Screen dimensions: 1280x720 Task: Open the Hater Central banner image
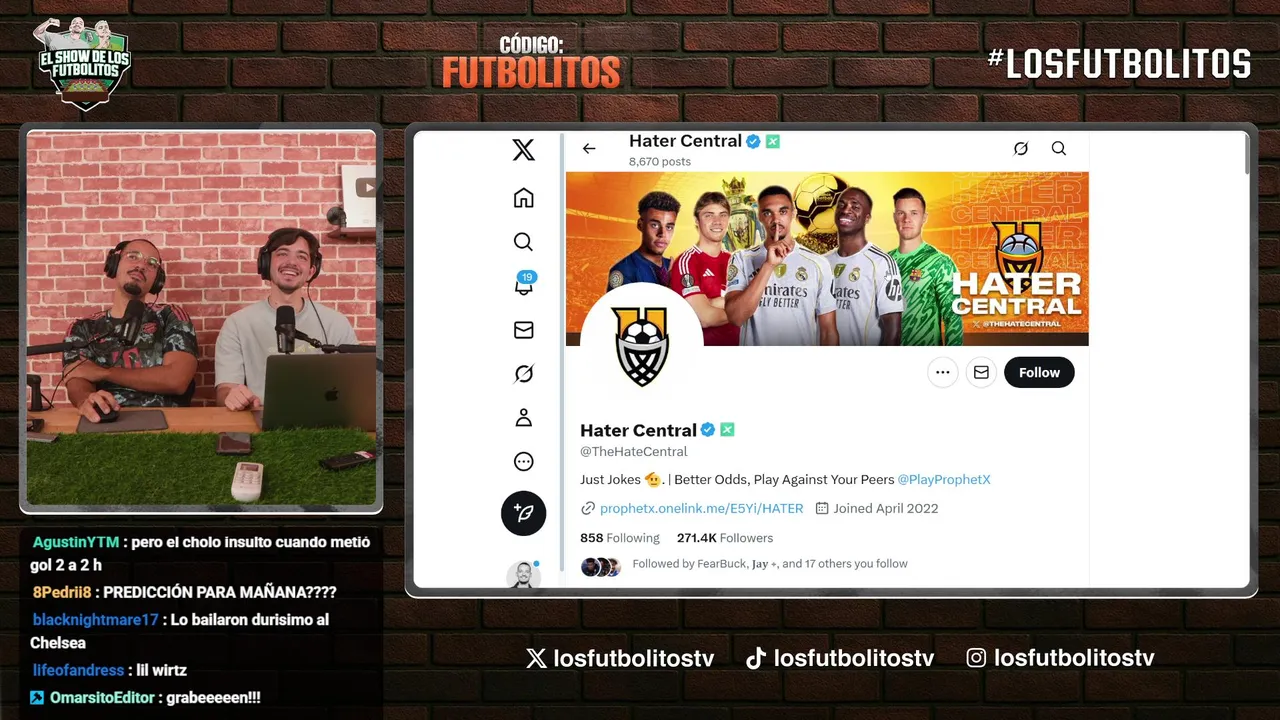(x=827, y=259)
